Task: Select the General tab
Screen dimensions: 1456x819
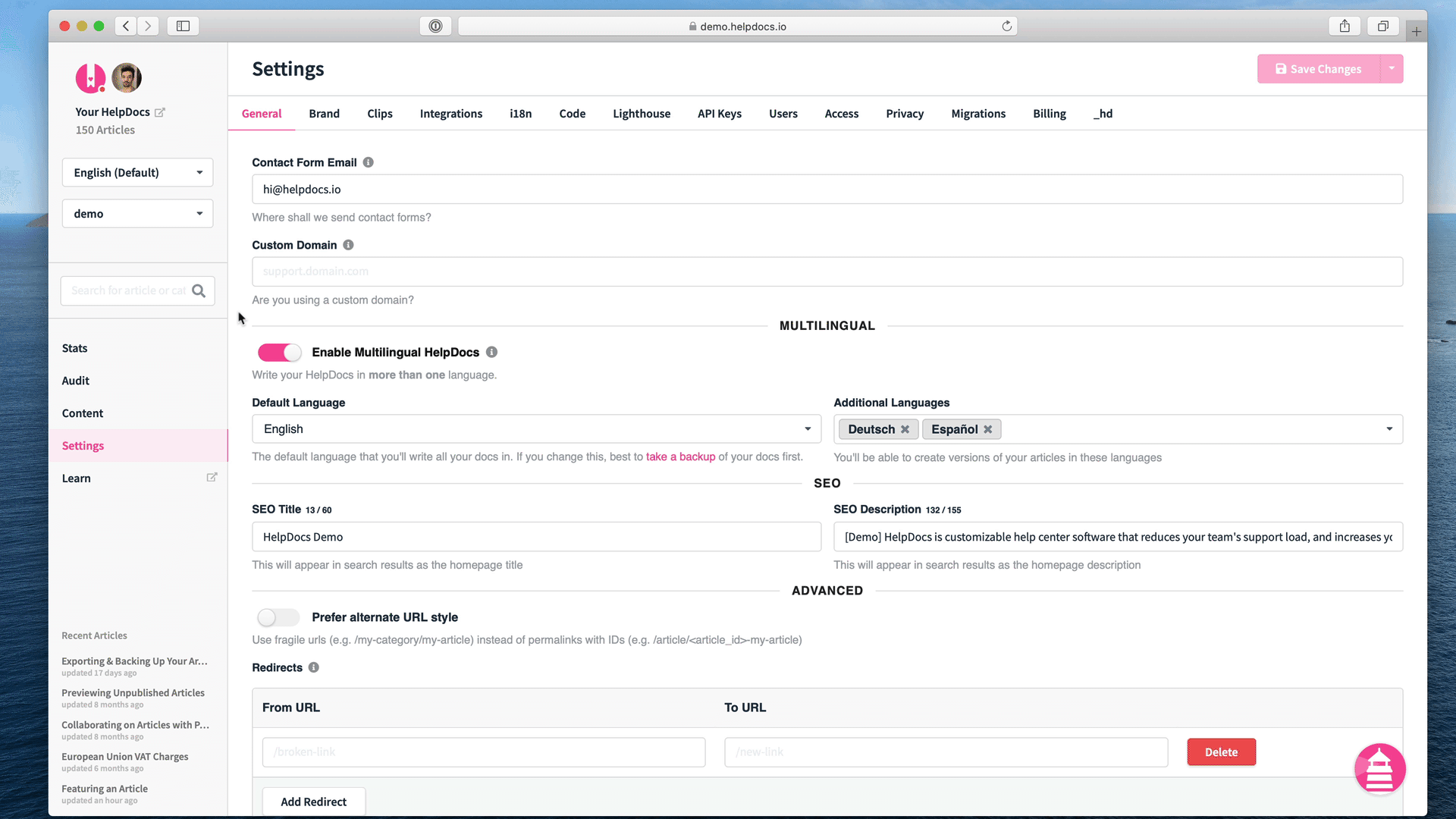Action: (262, 114)
